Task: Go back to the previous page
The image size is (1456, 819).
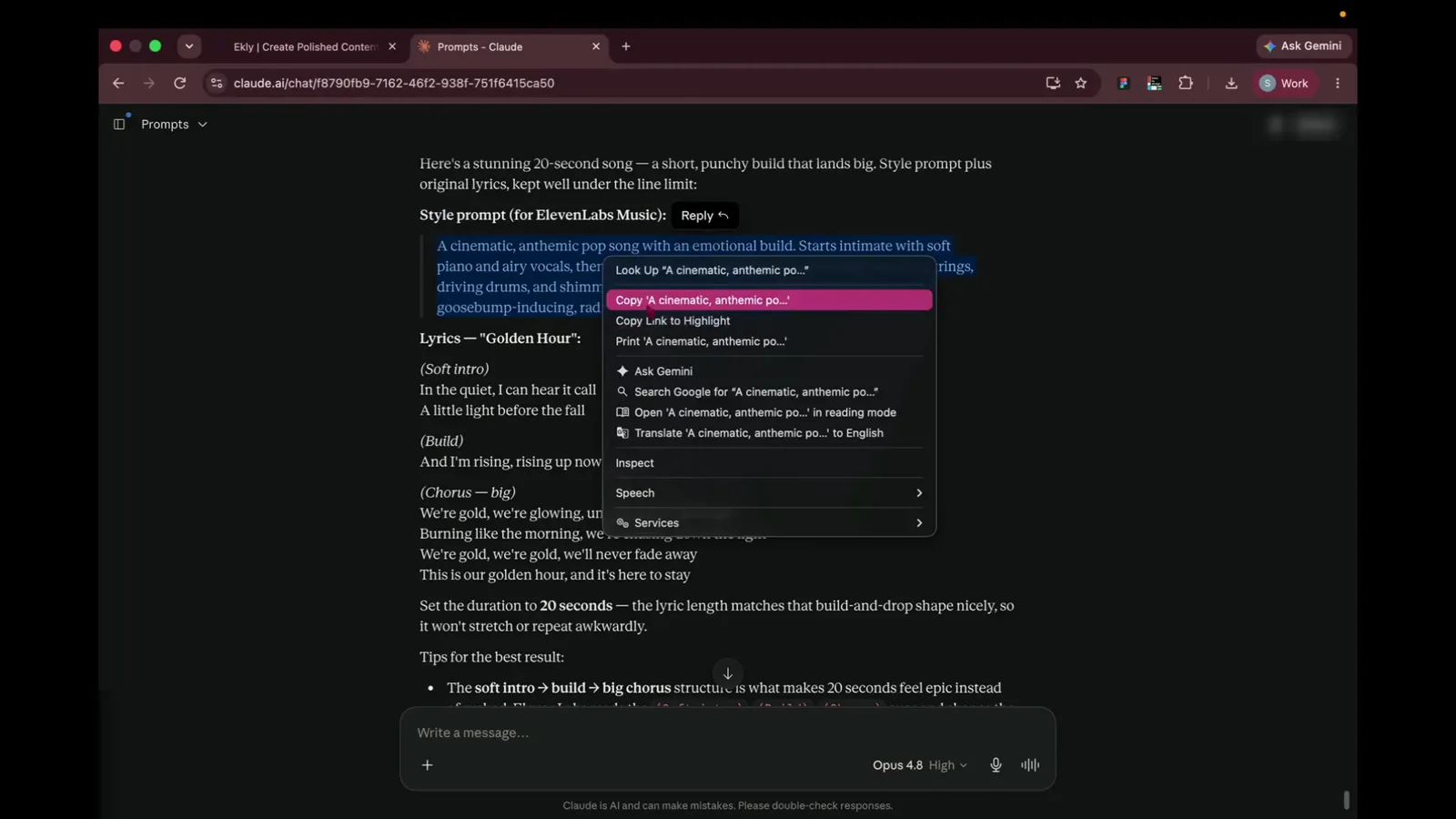Action: pyautogui.click(x=118, y=83)
